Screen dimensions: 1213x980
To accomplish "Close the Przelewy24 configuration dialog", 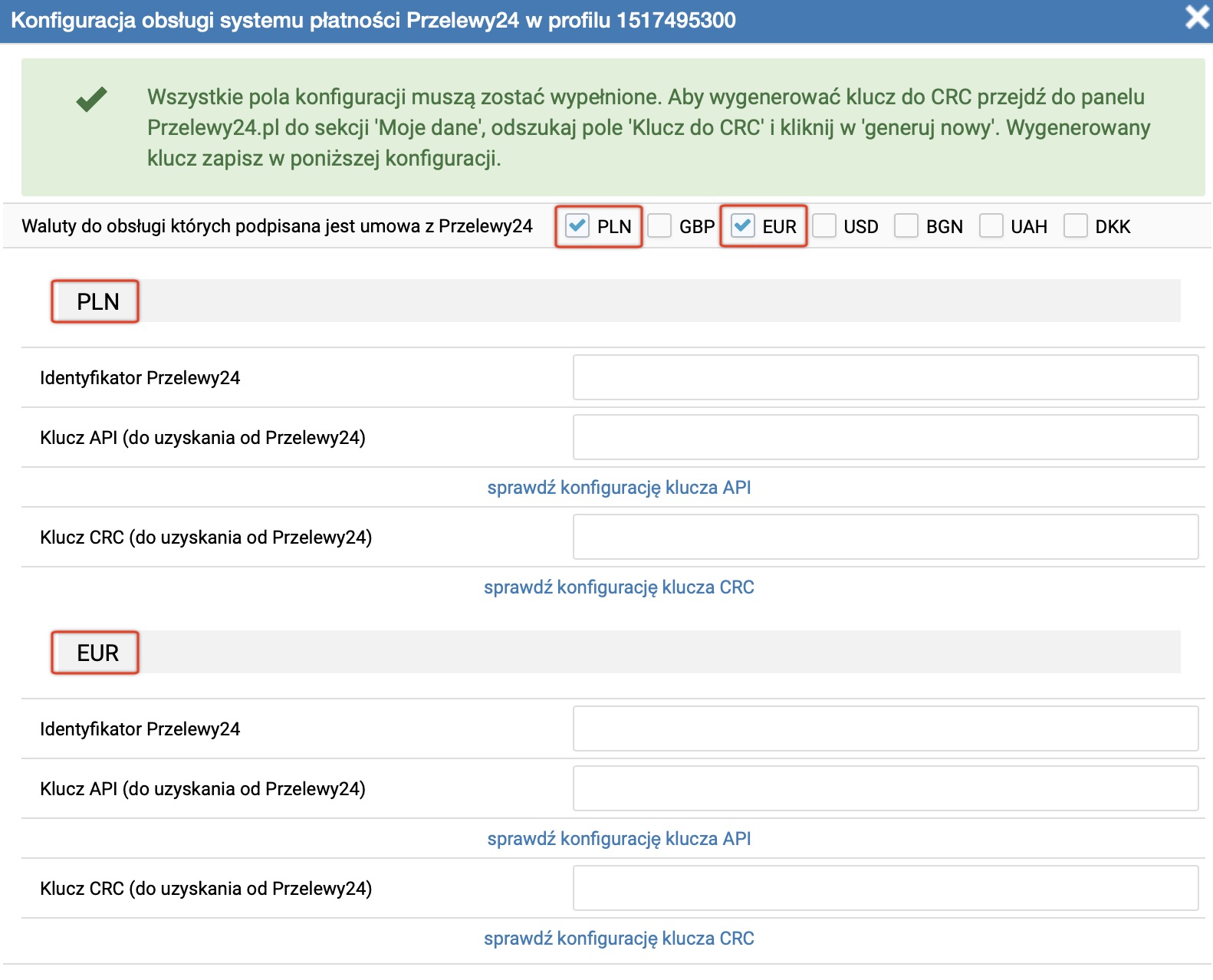I will pos(1195,17).
